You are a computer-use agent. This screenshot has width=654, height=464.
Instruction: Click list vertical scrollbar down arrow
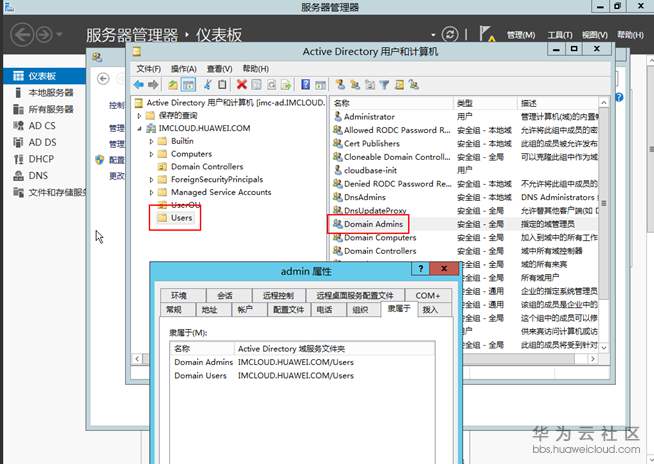[x=604, y=347]
